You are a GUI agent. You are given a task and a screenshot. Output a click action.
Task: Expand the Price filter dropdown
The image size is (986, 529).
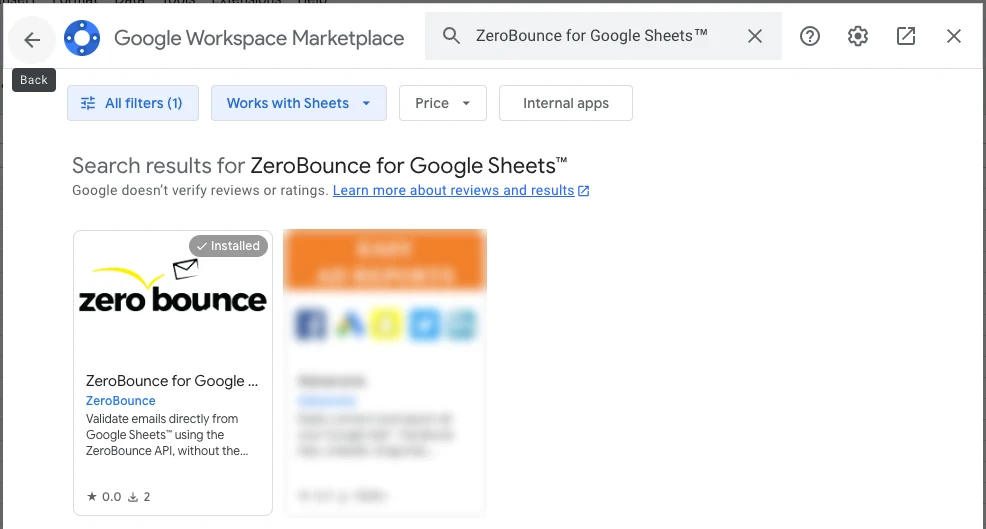pos(443,103)
